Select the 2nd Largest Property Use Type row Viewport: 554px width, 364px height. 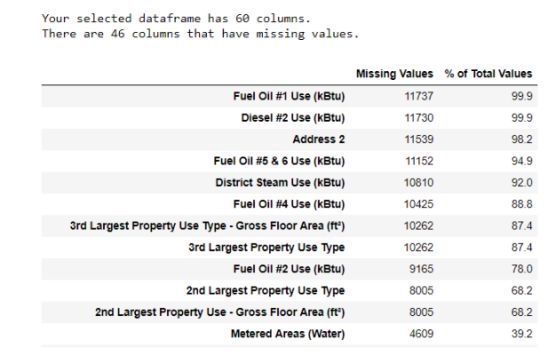pos(289,290)
